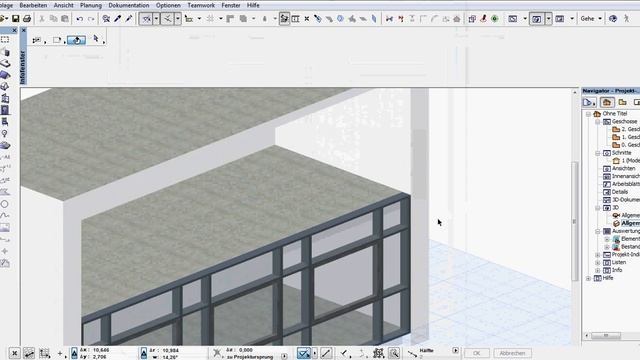Click the fit-in-window icon in bottom bar
The width and height of the screenshot is (640, 360).
tap(378, 353)
